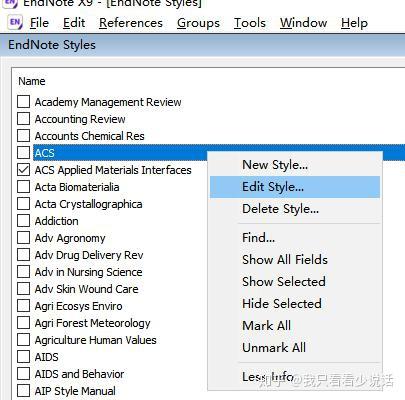This screenshot has width=405, height=400.
Task: Select the Academy Management Review style name
Action: pyautogui.click(x=108, y=102)
